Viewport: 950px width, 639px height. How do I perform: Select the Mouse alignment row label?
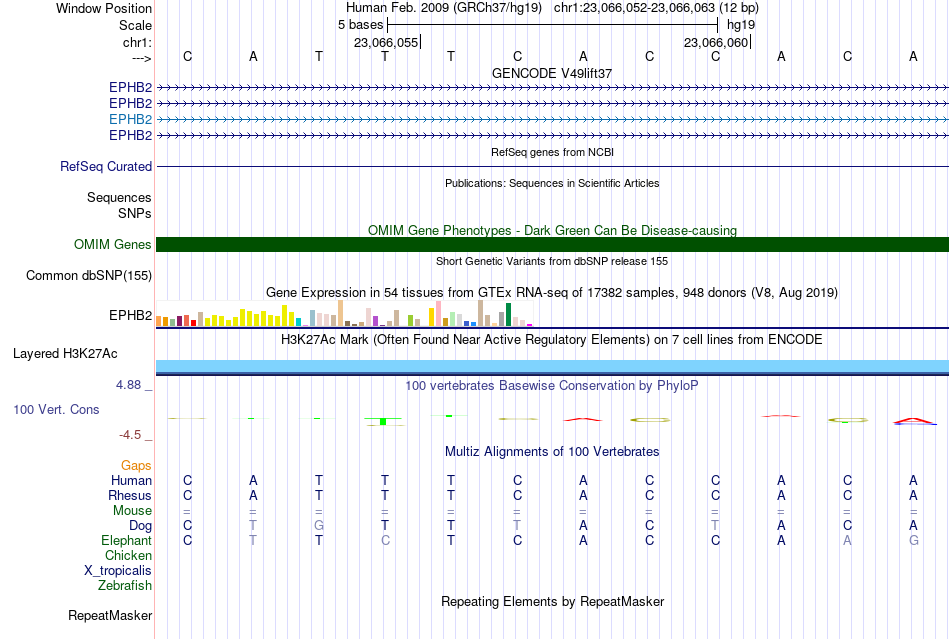click(132, 511)
